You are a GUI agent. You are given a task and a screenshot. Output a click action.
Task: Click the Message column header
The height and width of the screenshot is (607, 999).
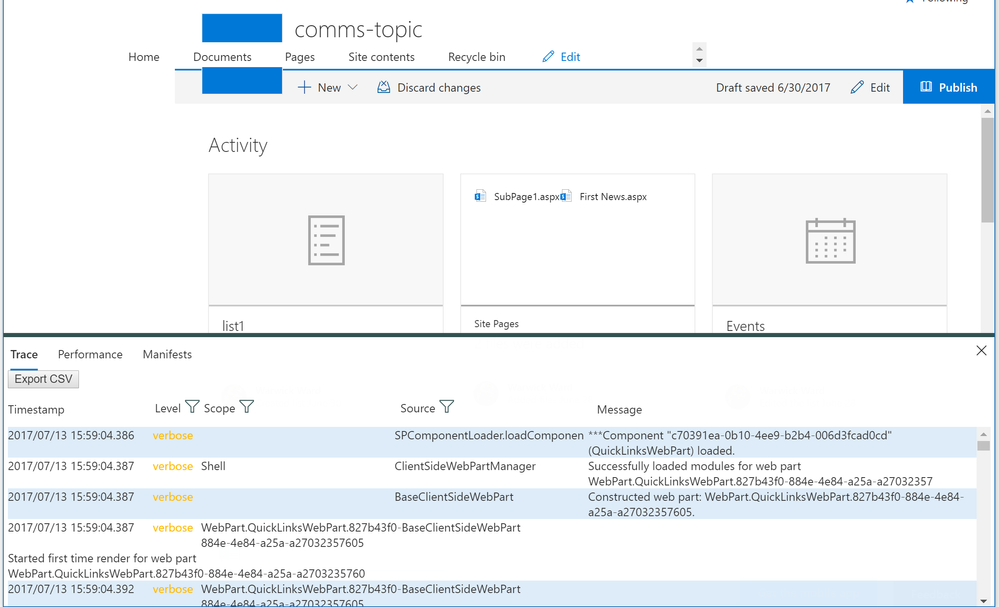[619, 410]
